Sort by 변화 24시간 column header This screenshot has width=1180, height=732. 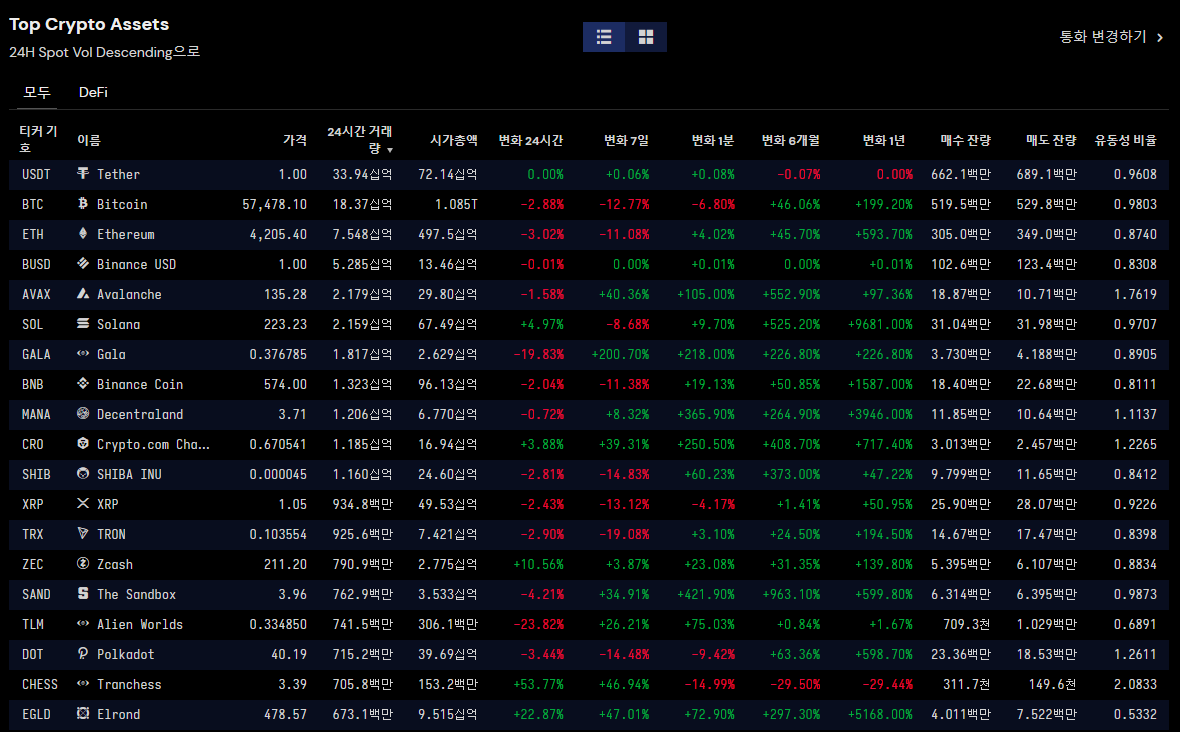click(531, 140)
